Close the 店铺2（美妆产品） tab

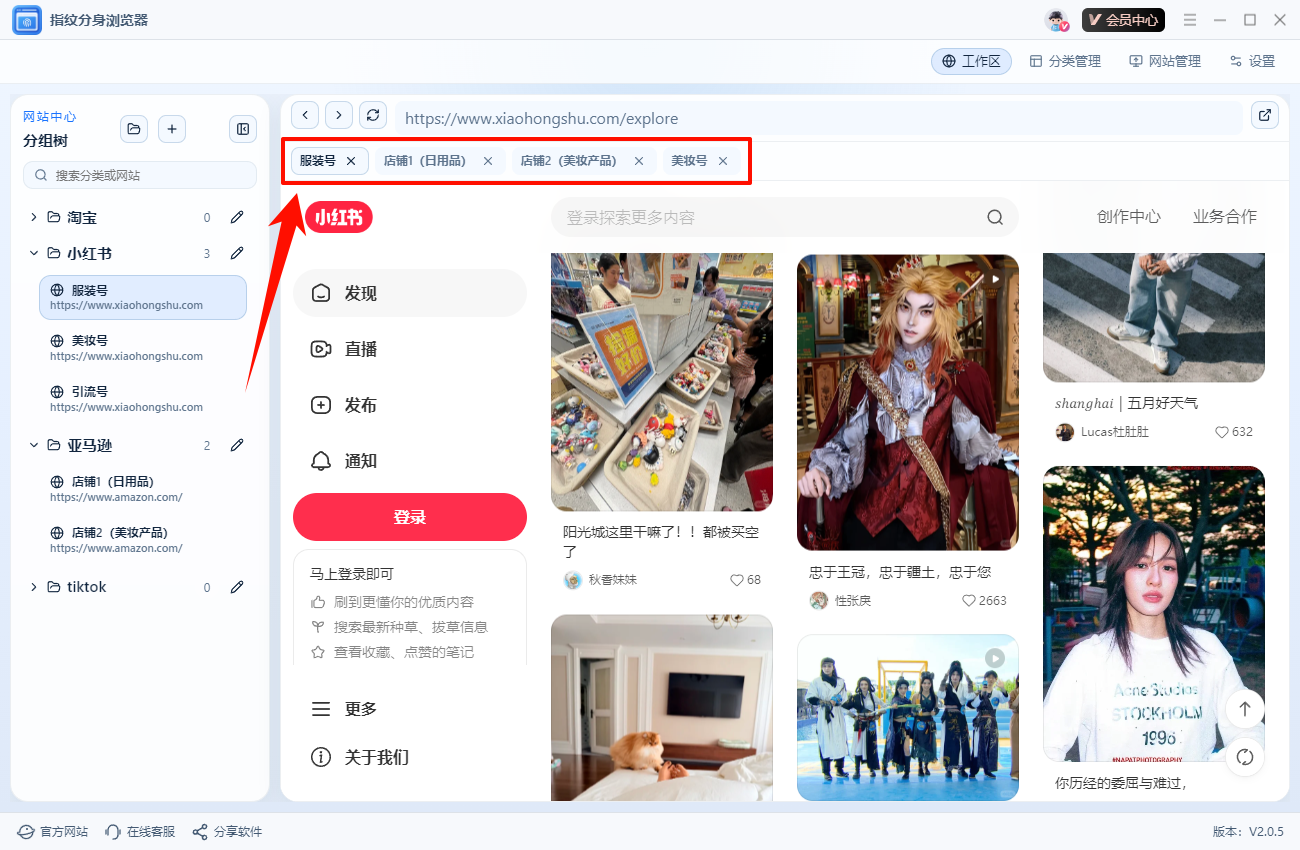click(639, 161)
